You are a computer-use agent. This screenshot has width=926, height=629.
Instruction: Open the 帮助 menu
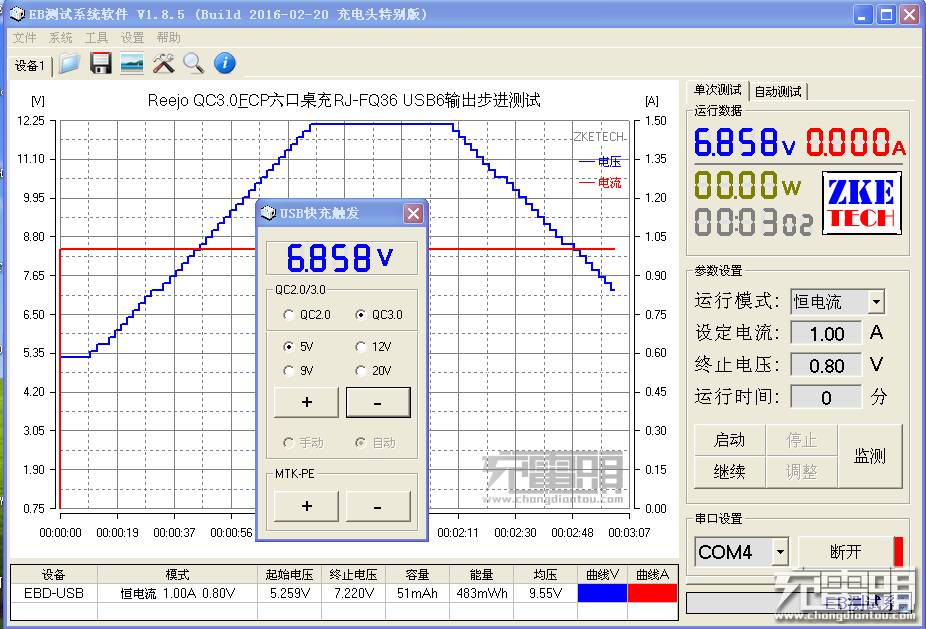click(168, 38)
